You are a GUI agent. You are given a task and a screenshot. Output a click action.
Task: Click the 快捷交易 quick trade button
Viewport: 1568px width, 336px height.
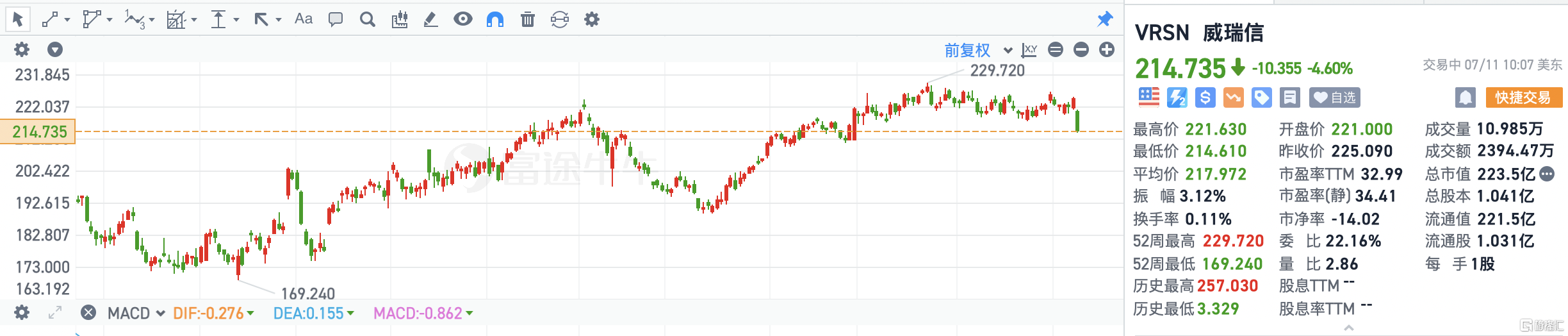(1523, 97)
